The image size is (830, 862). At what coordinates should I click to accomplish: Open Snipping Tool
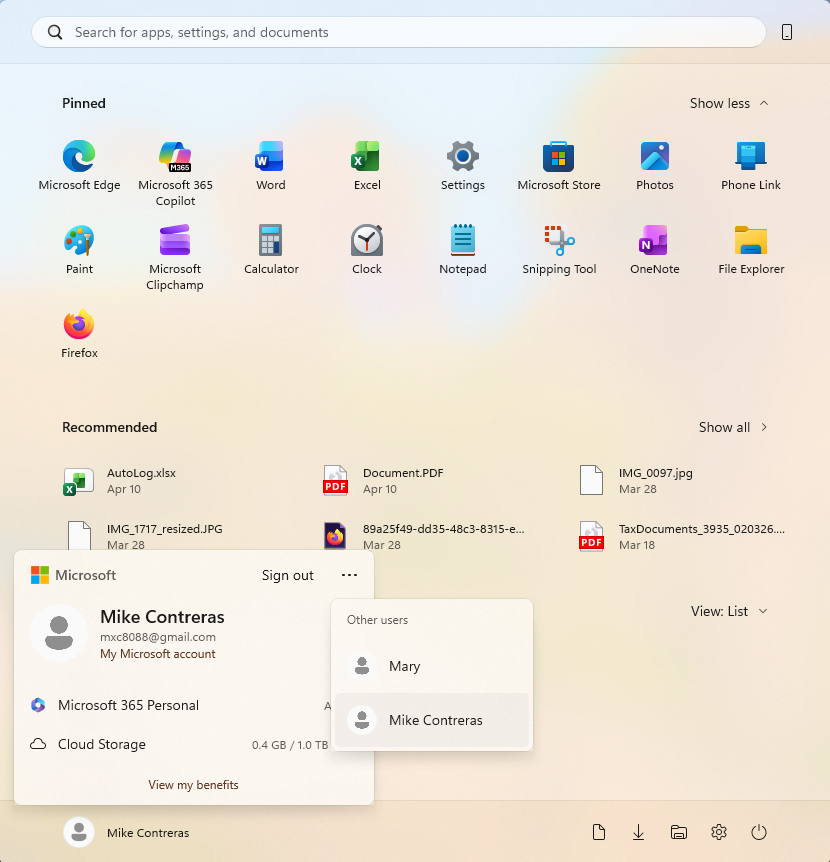coord(558,250)
